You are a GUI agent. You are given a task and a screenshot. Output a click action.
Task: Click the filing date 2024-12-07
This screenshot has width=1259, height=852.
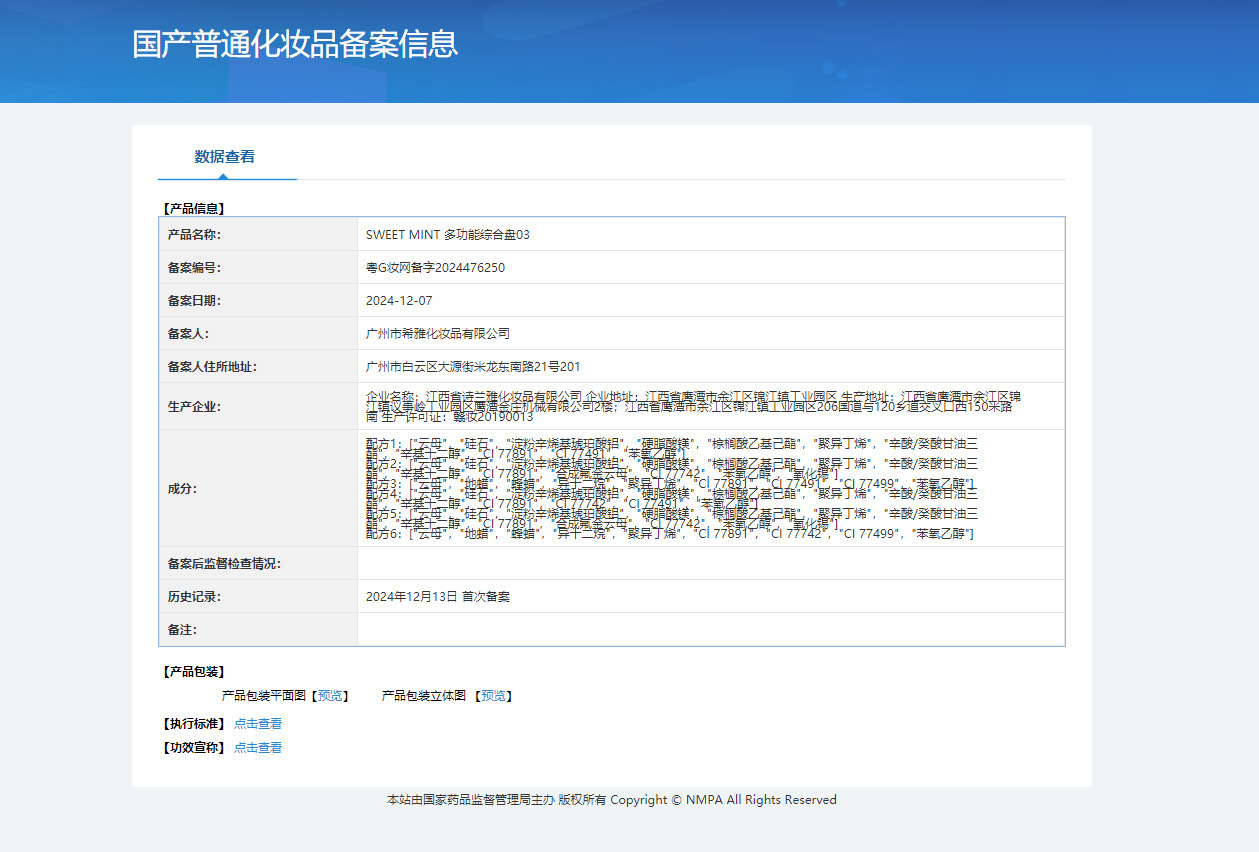[399, 301]
